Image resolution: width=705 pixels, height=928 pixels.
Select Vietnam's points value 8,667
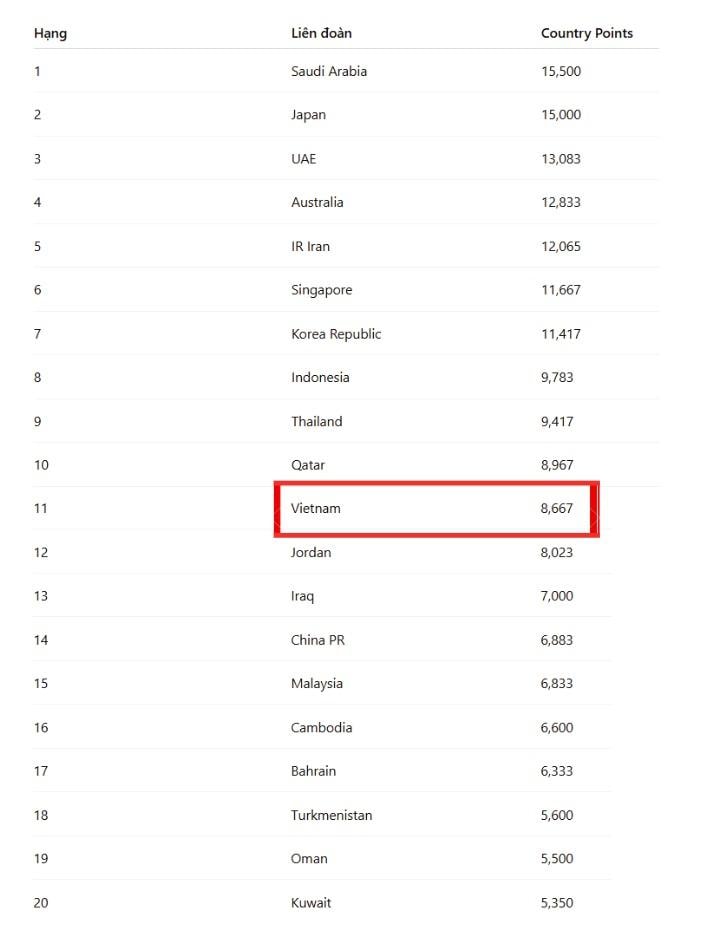[557, 508]
